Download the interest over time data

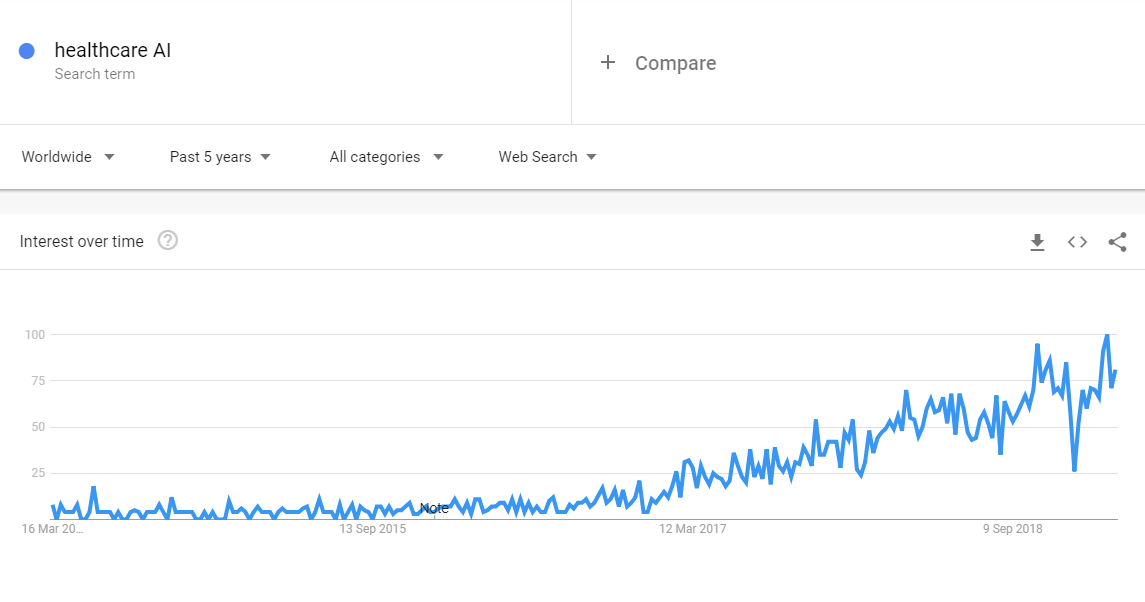point(1037,242)
